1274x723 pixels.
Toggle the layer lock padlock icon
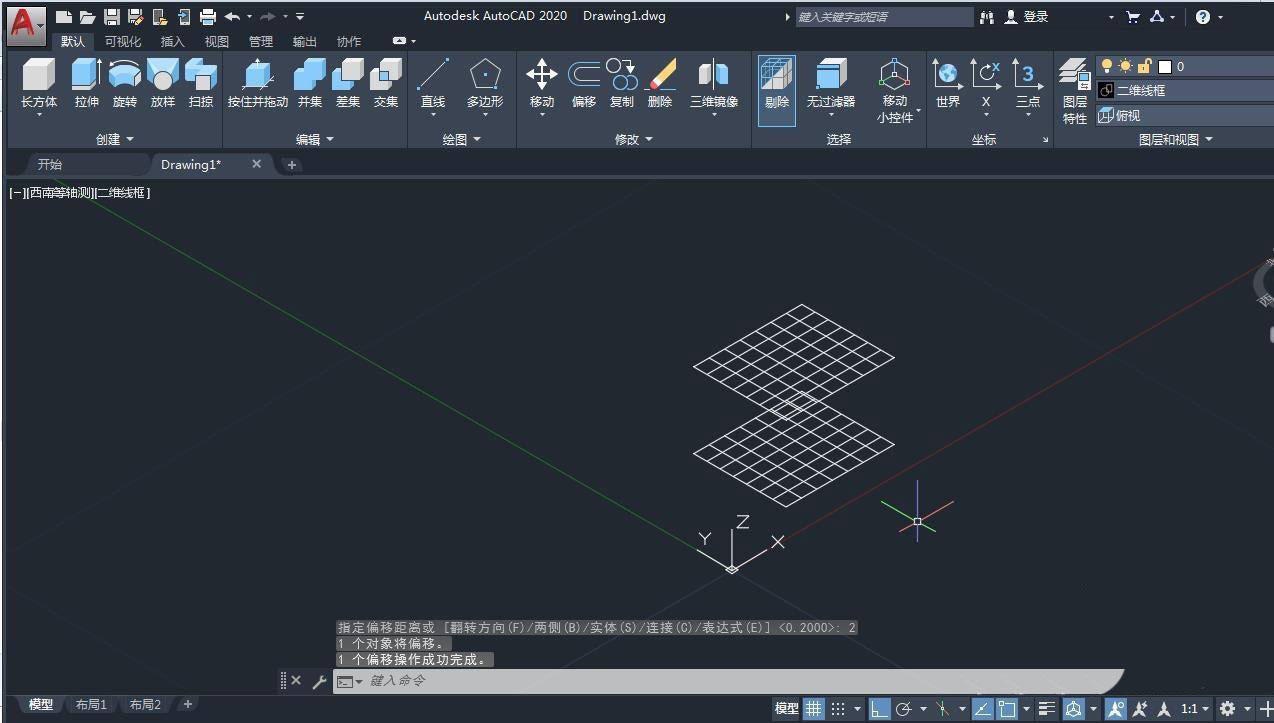[1145, 66]
